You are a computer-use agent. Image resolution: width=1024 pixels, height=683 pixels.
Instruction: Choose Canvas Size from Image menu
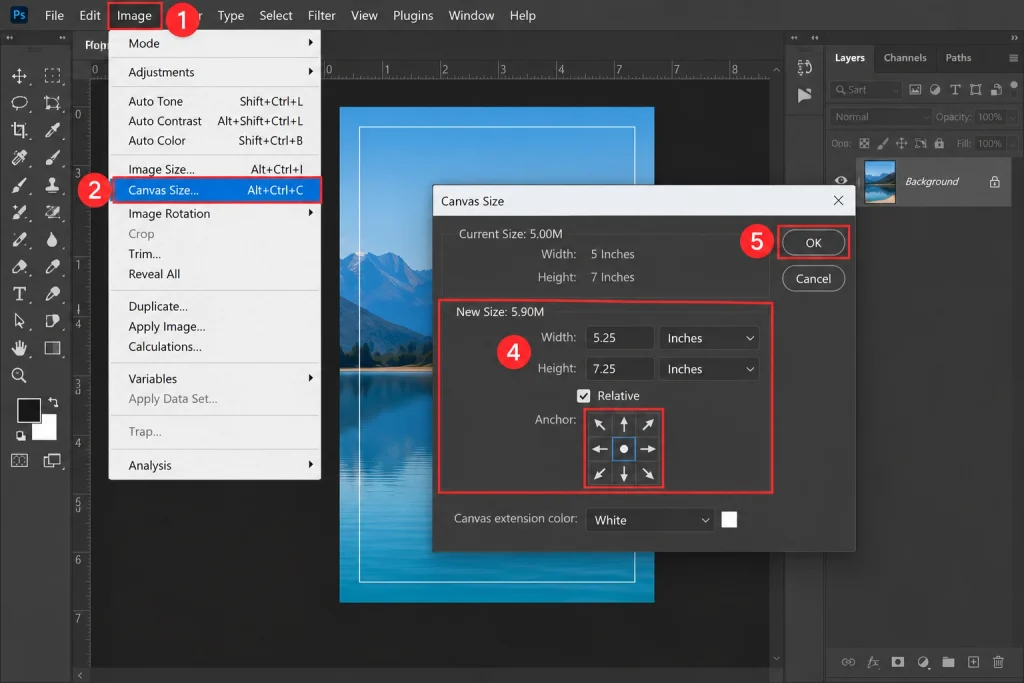point(216,190)
